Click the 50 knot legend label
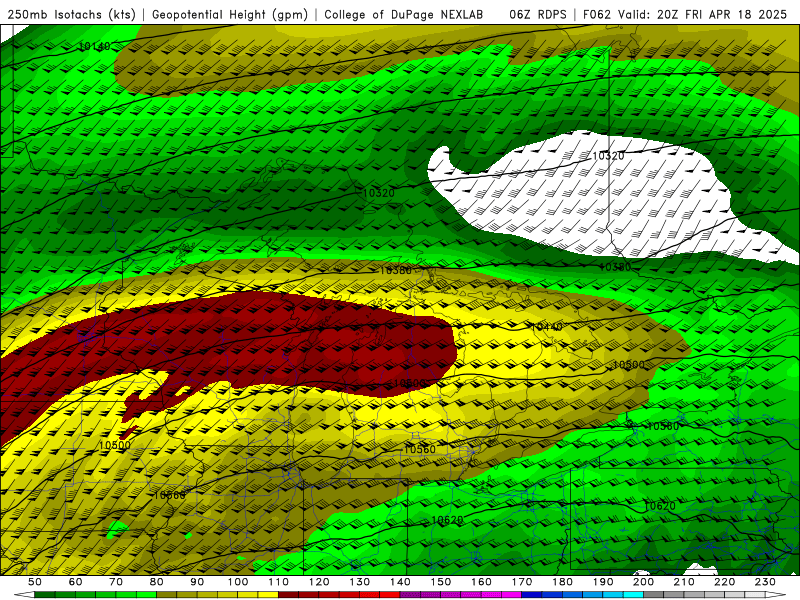Viewport: 800px width, 600px height. click(35, 582)
